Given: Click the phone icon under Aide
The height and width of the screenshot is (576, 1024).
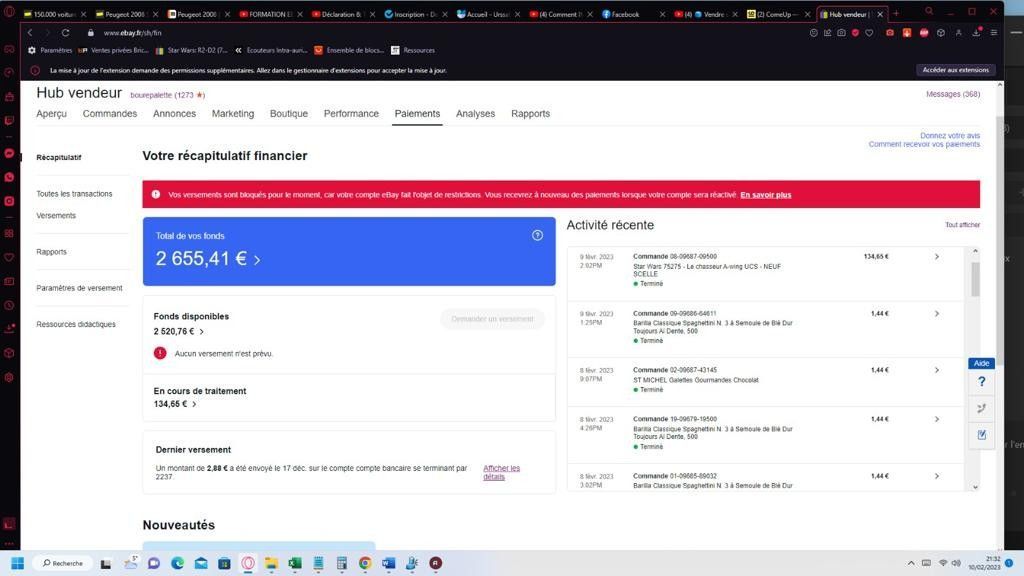Looking at the screenshot, I should pyautogui.click(x=981, y=408).
